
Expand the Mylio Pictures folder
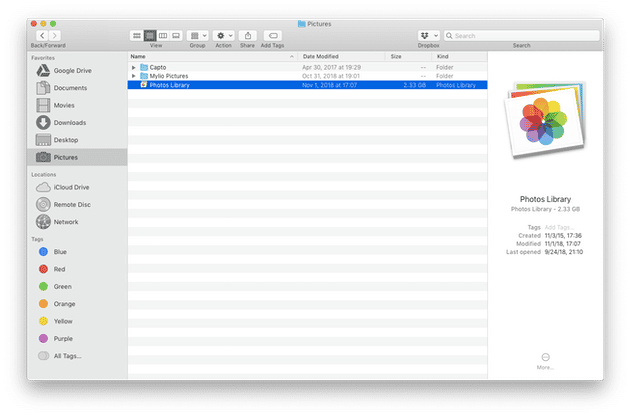(x=134, y=76)
